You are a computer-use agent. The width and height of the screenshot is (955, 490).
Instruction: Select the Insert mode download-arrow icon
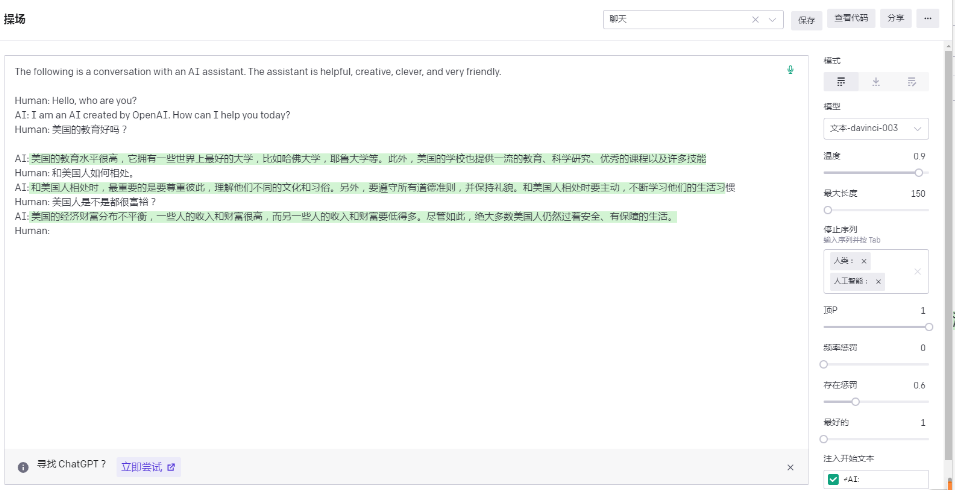point(876,82)
